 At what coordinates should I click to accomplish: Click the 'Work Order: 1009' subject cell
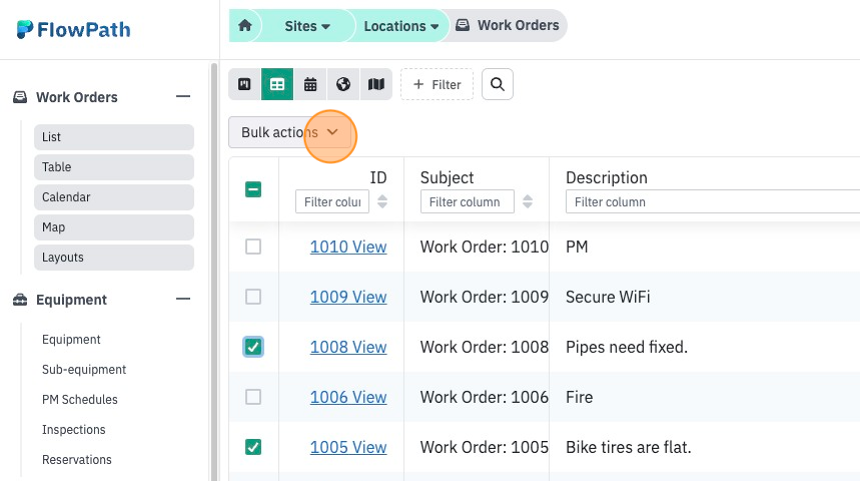coord(484,297)
